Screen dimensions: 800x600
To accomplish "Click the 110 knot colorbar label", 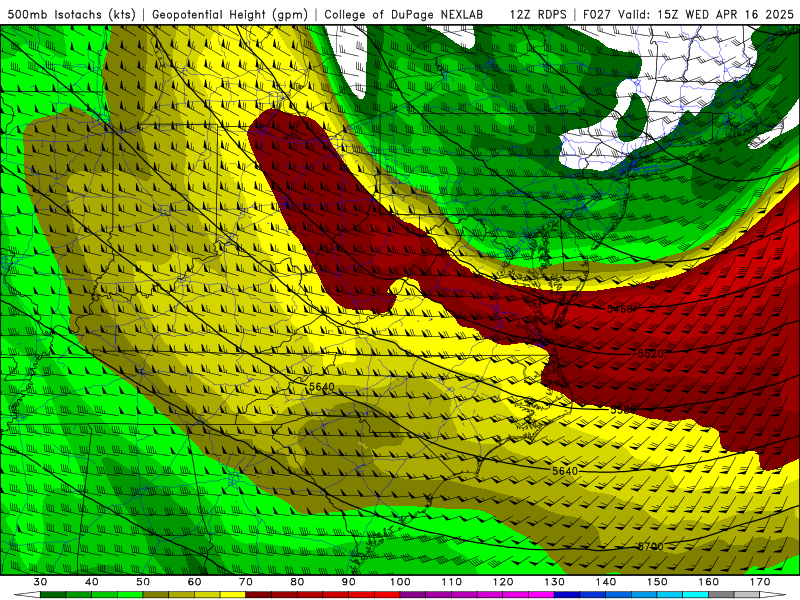I will [x=452, y=582].
